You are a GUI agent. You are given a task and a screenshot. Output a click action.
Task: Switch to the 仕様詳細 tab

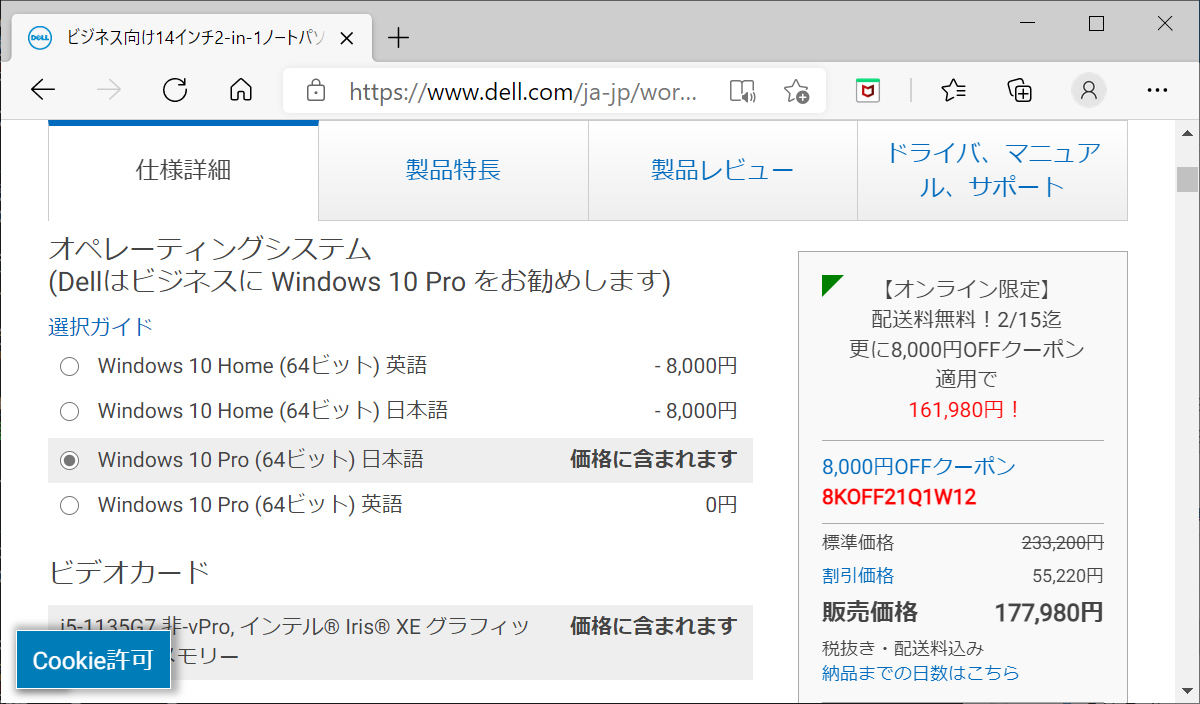click(183, 170)
